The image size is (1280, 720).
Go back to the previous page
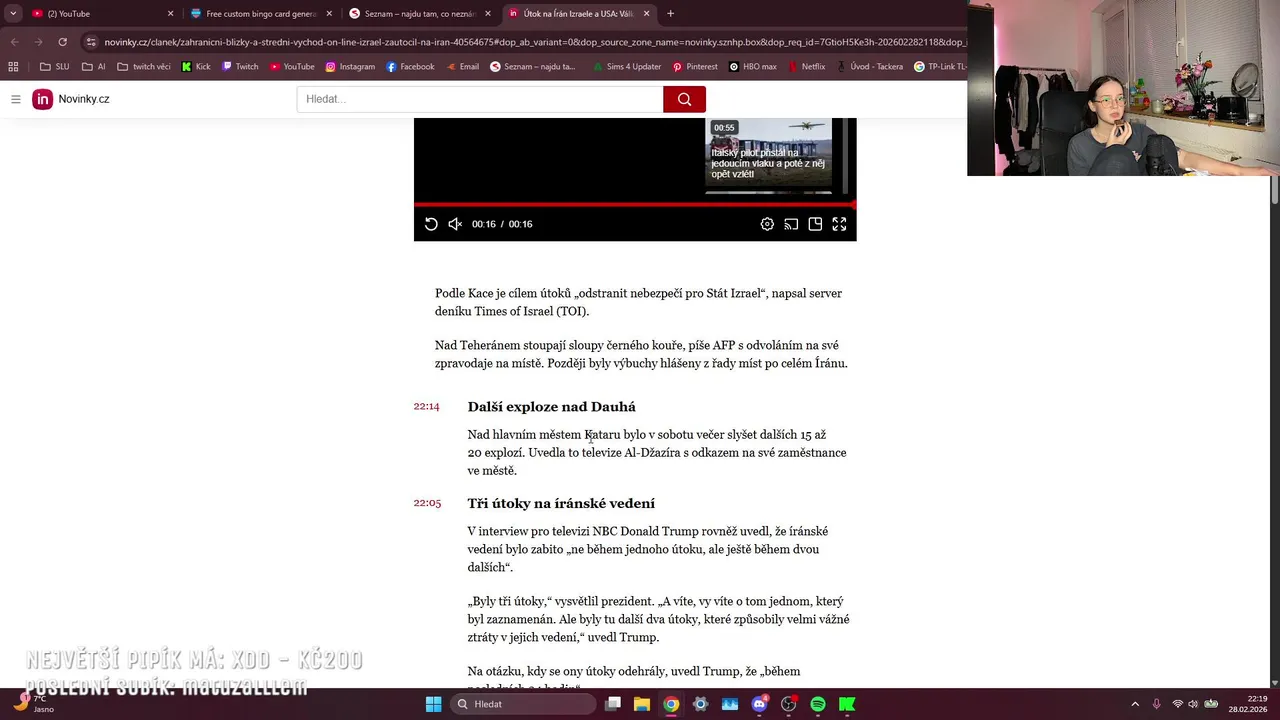14,42
